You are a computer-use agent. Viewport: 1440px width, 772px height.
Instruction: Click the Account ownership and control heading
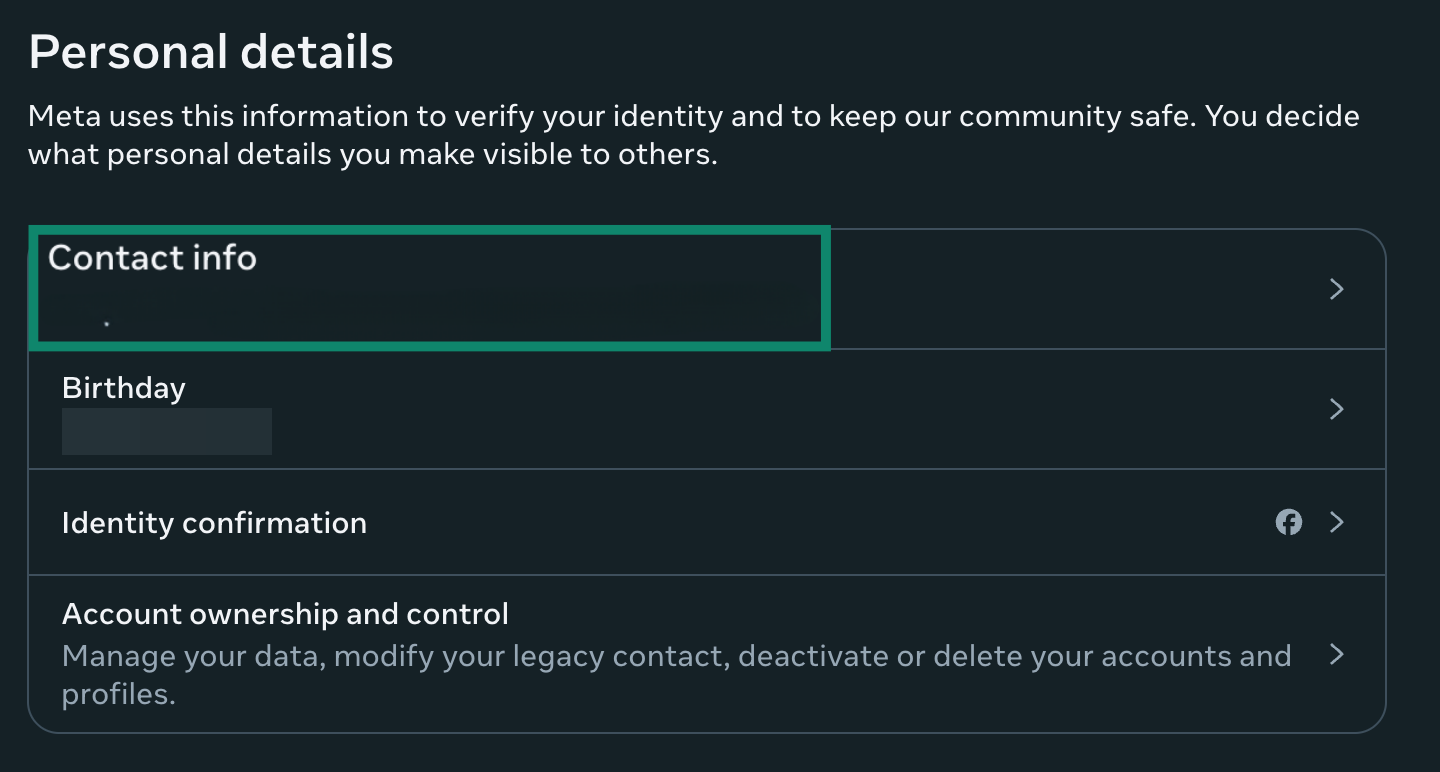tap(285, 613)
